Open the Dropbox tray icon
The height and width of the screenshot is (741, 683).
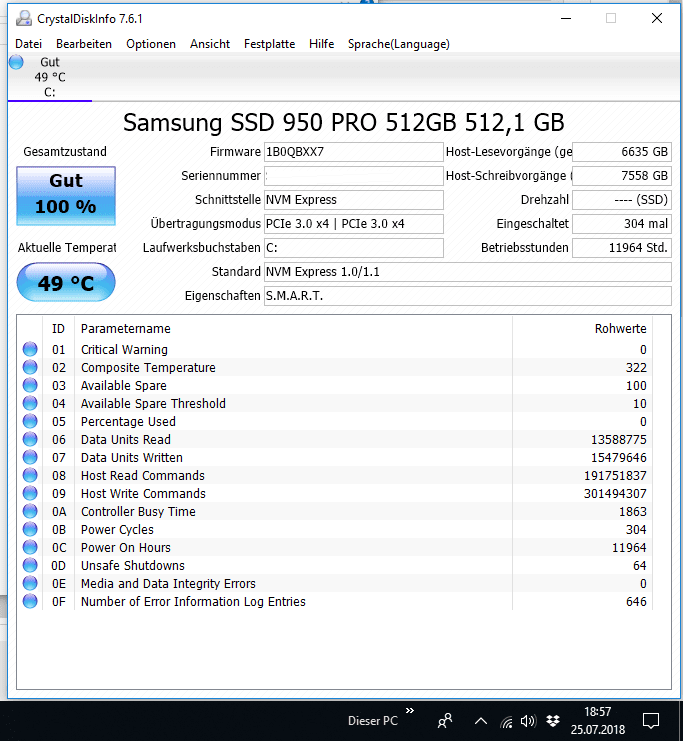553,721
